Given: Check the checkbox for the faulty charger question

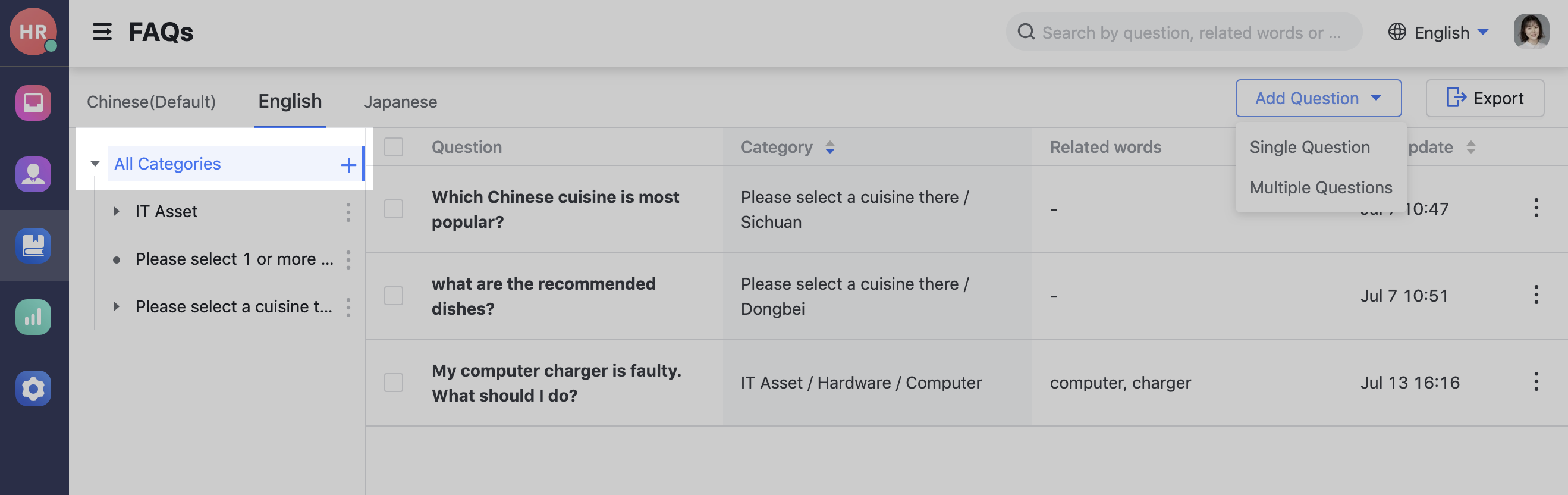Looking at the screenshot, I should click(392, 383).
